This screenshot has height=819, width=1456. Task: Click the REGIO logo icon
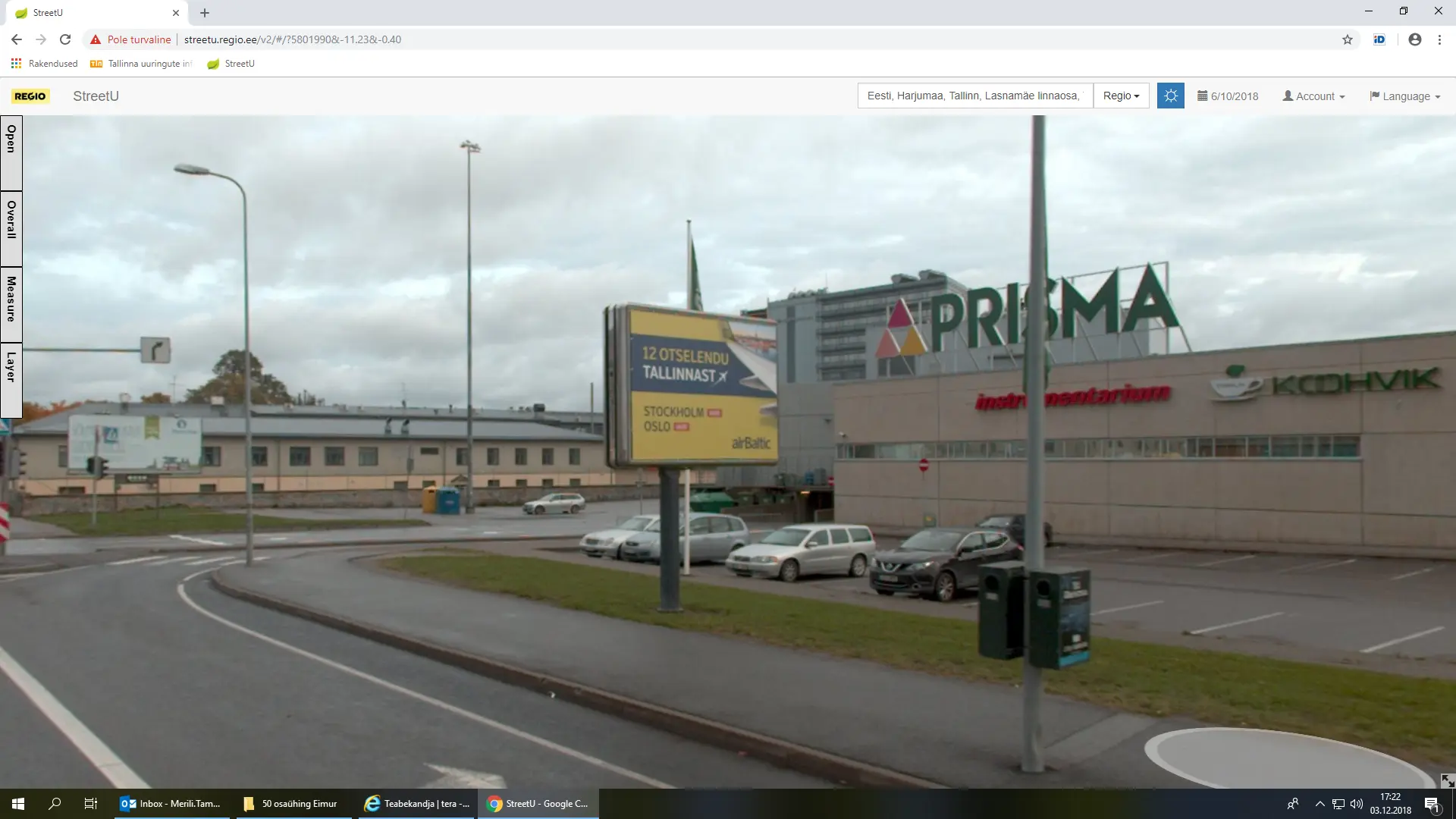pyautogui.click(x=30, y=96)
